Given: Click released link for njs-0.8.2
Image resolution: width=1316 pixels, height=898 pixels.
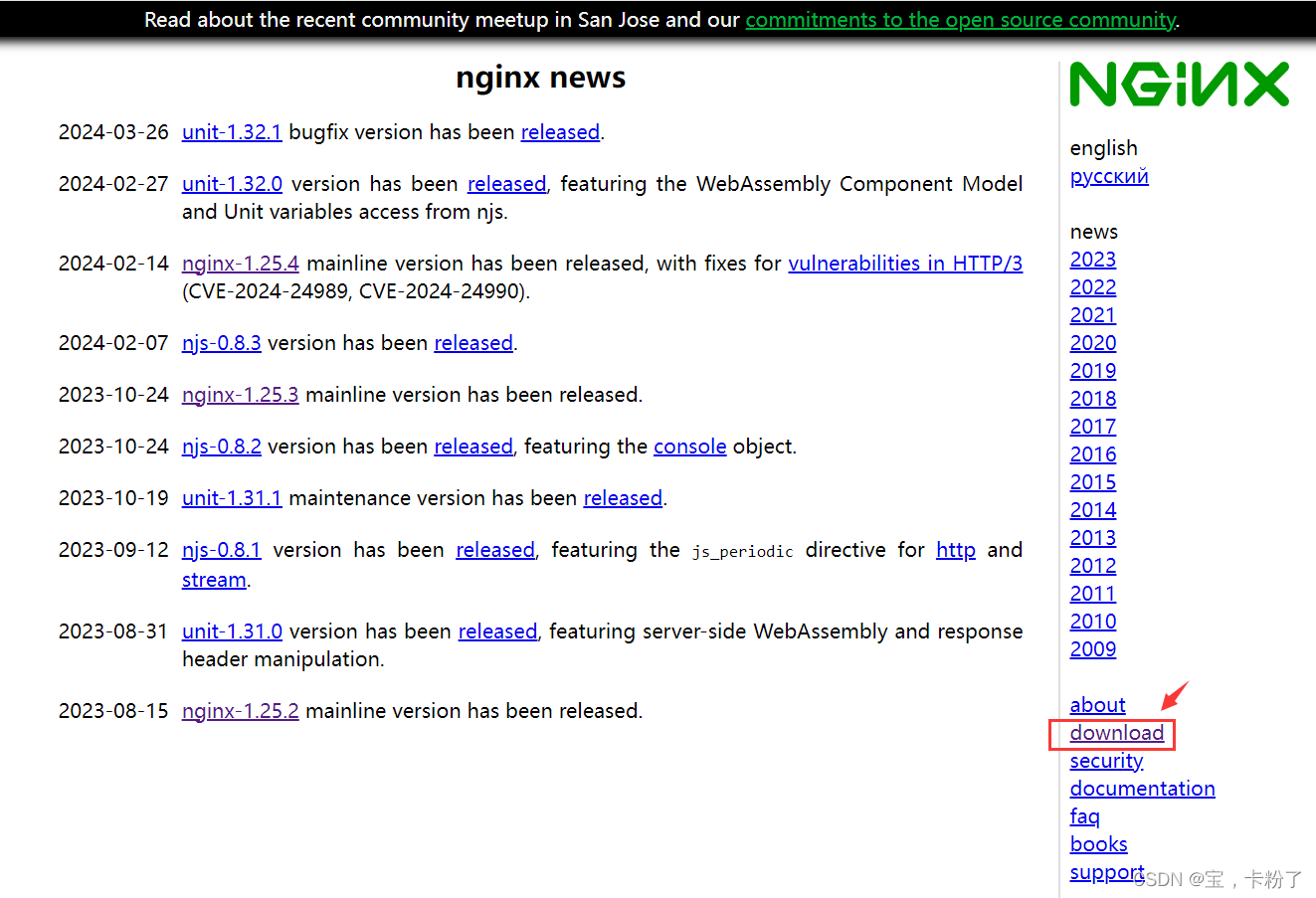Looking at the screenshot, I should pos(473,447).
